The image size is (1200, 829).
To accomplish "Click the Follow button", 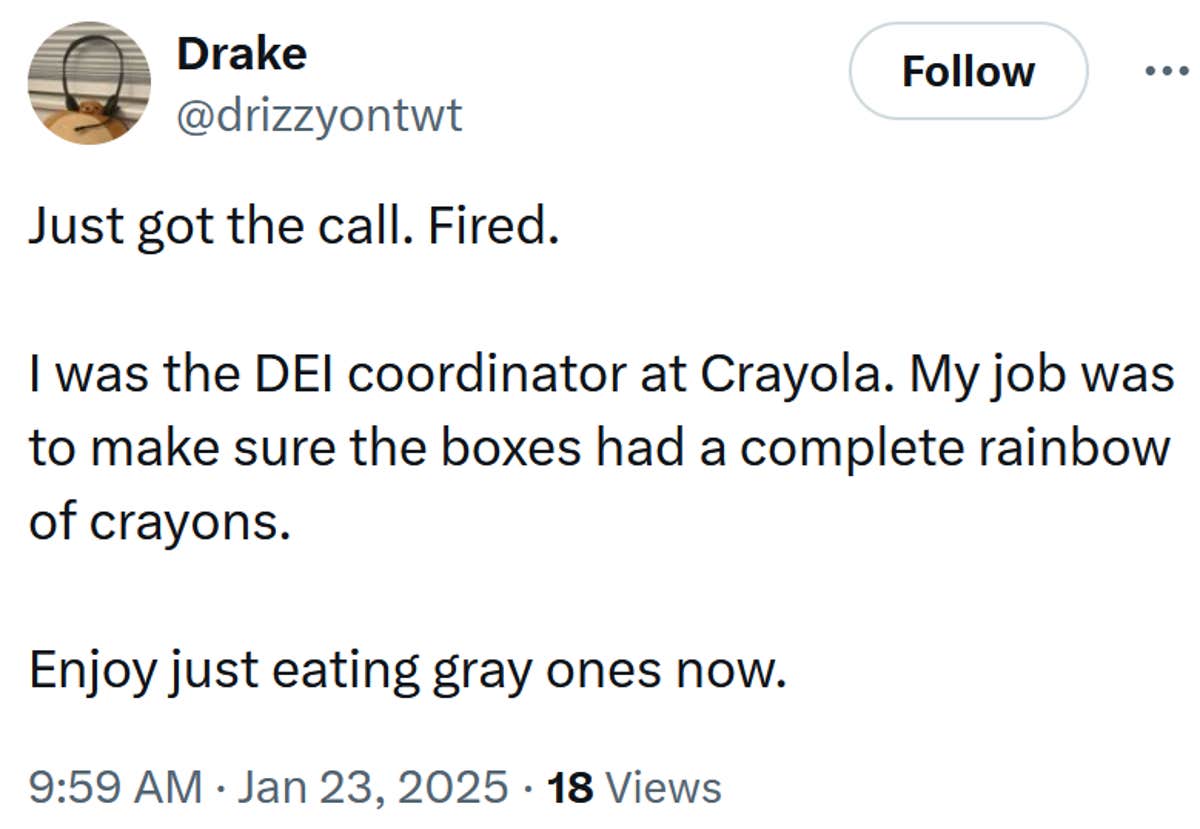I will coord(968,70).
